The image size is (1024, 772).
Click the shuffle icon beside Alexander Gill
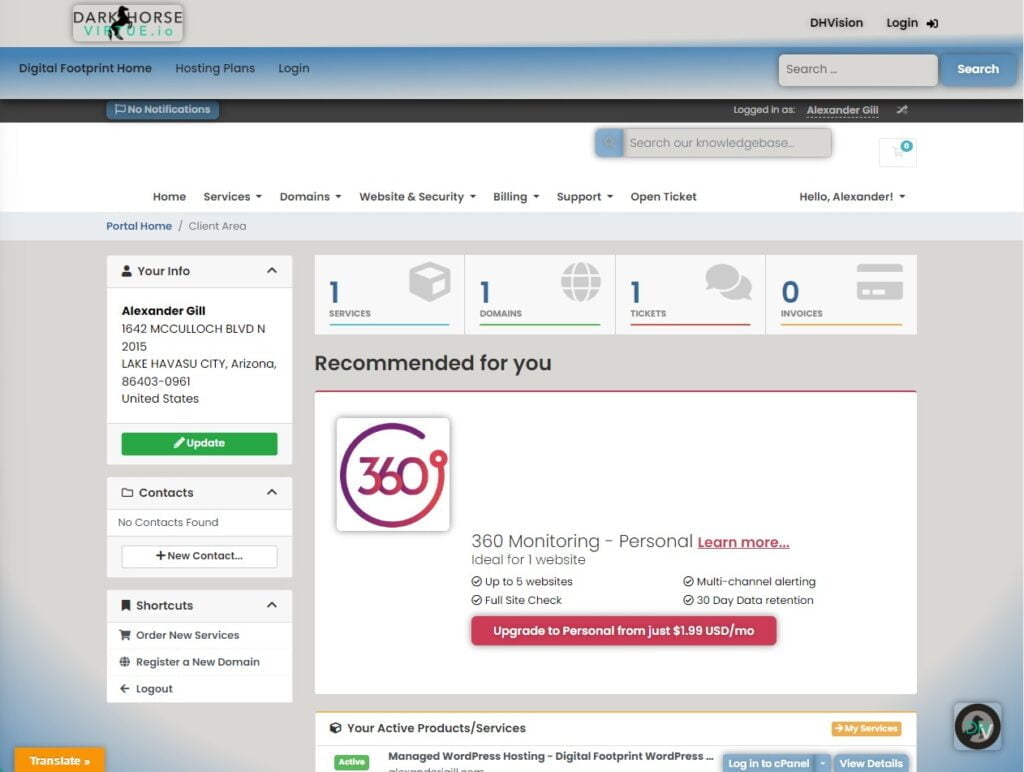click(902, 110)
